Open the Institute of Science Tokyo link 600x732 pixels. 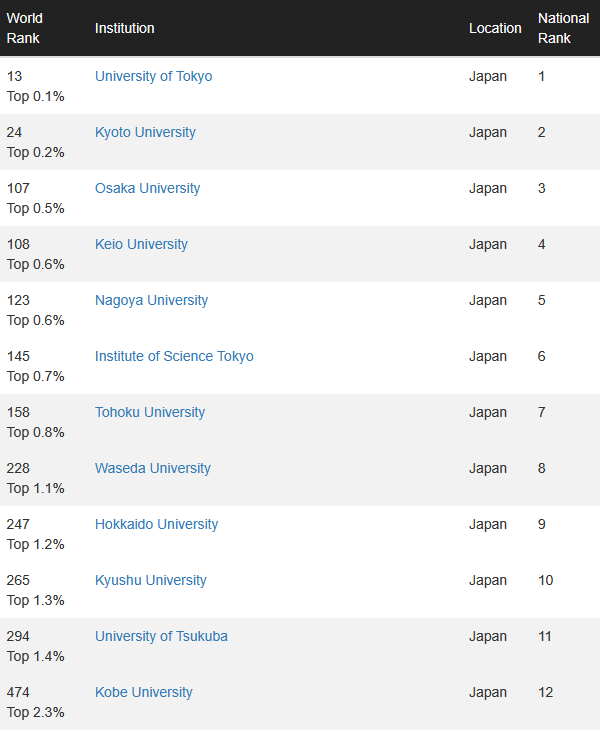tap(174, 356)
